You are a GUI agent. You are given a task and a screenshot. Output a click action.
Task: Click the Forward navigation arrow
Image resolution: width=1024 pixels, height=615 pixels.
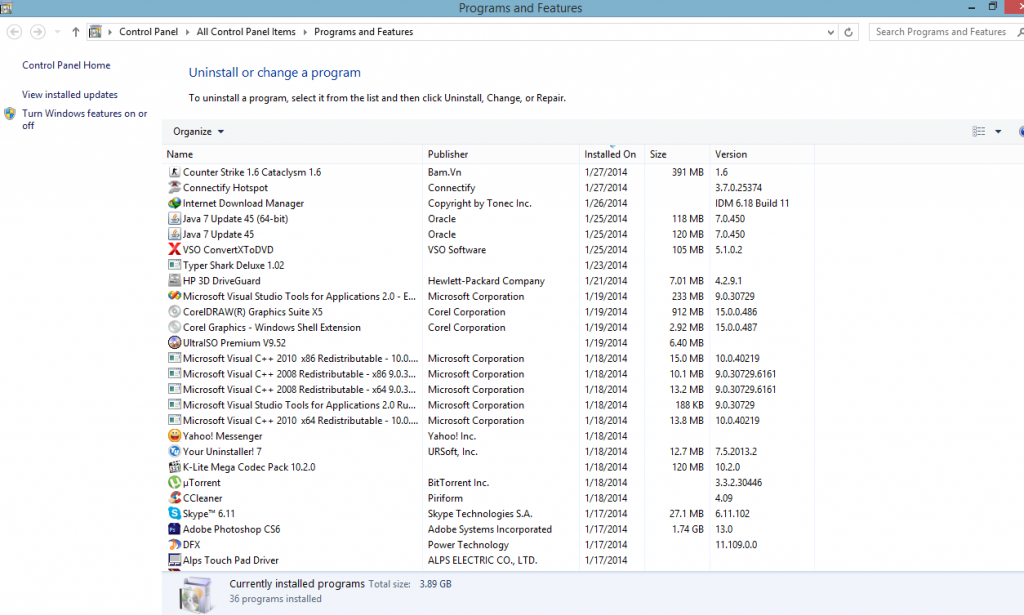[x=38, y=31]
